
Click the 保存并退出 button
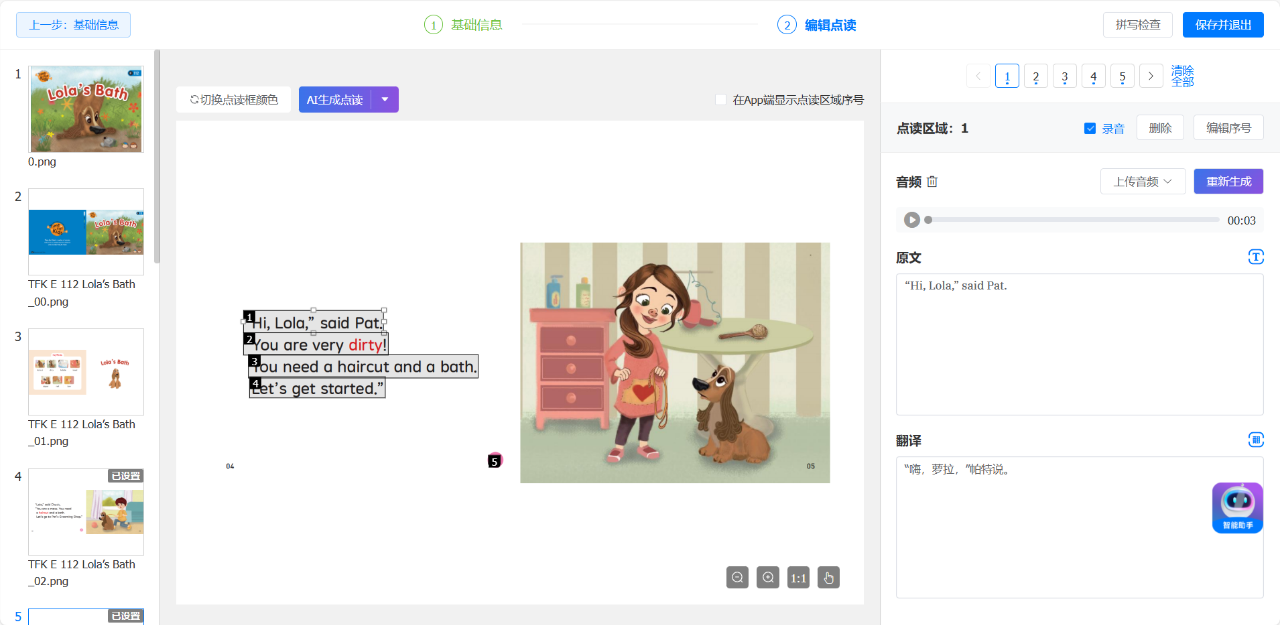pyautogui.click(x=1222, y=25)
